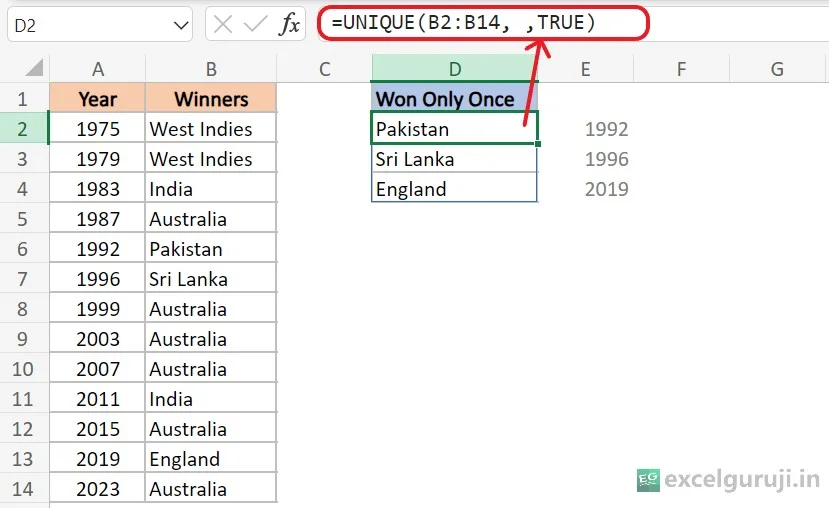The height and width of the screenshot is (508, 829).
Task: Select column C header
Action: coord(325,69)
